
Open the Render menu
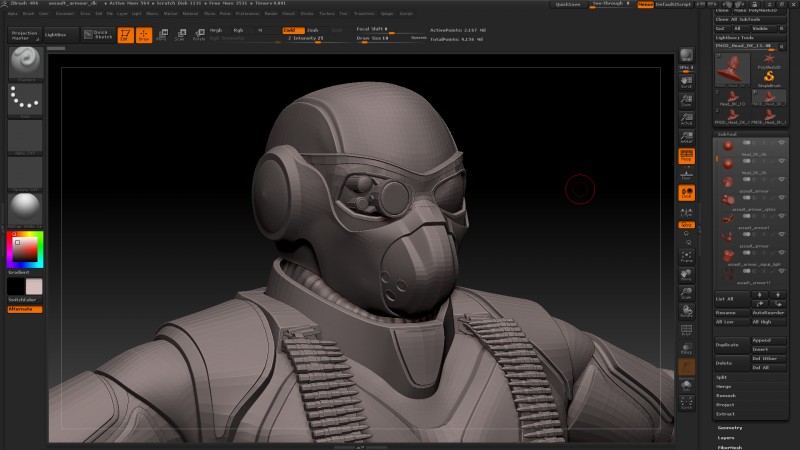tap(271, 14)
